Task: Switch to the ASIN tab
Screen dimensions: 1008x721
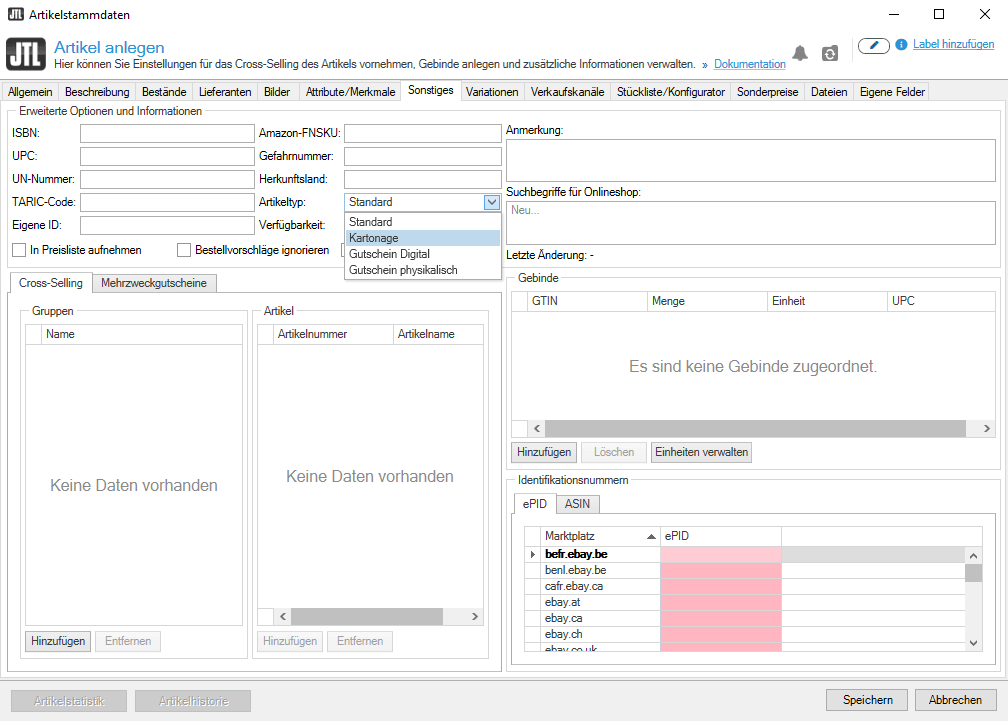Action: pyautogui.click(x=577, y=504)
